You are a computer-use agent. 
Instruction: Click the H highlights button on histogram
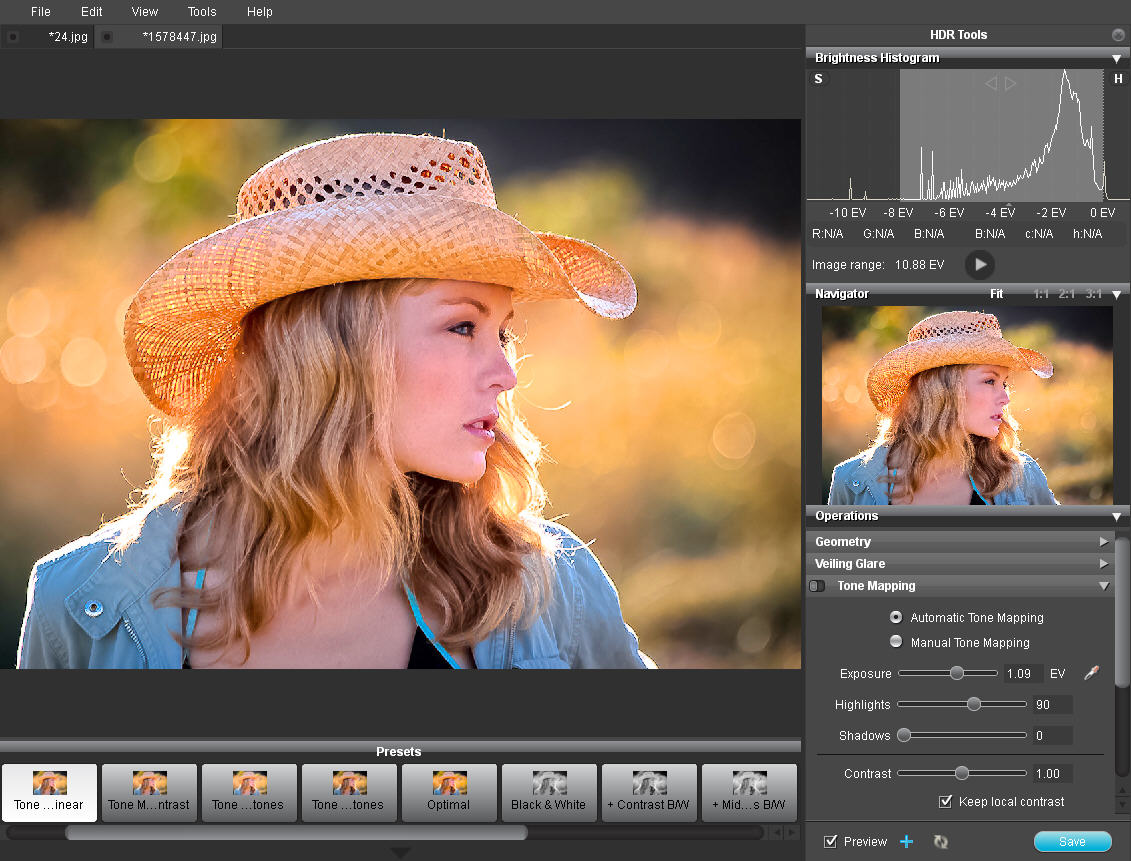point(1118,79)
